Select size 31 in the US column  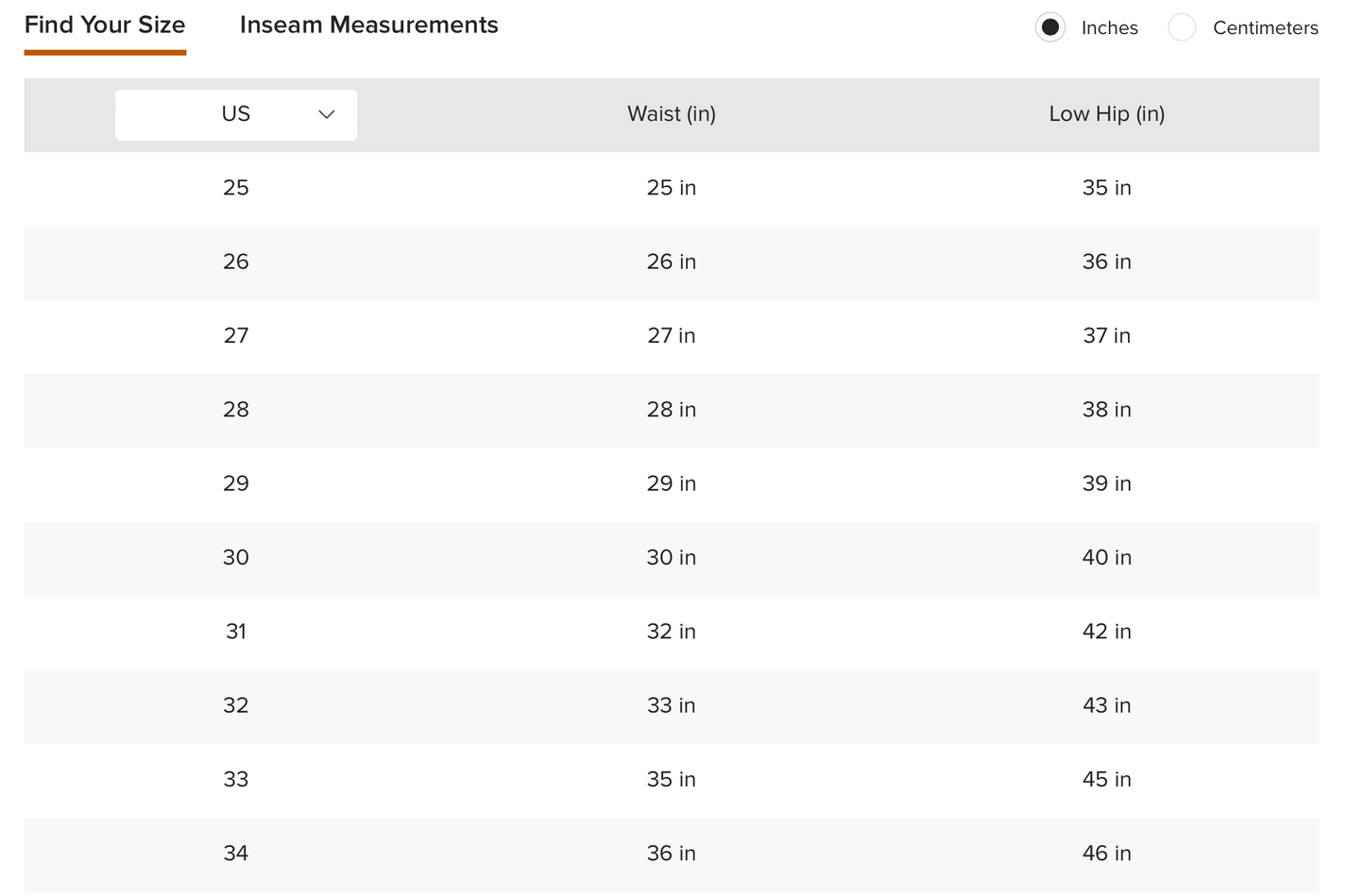236,632
